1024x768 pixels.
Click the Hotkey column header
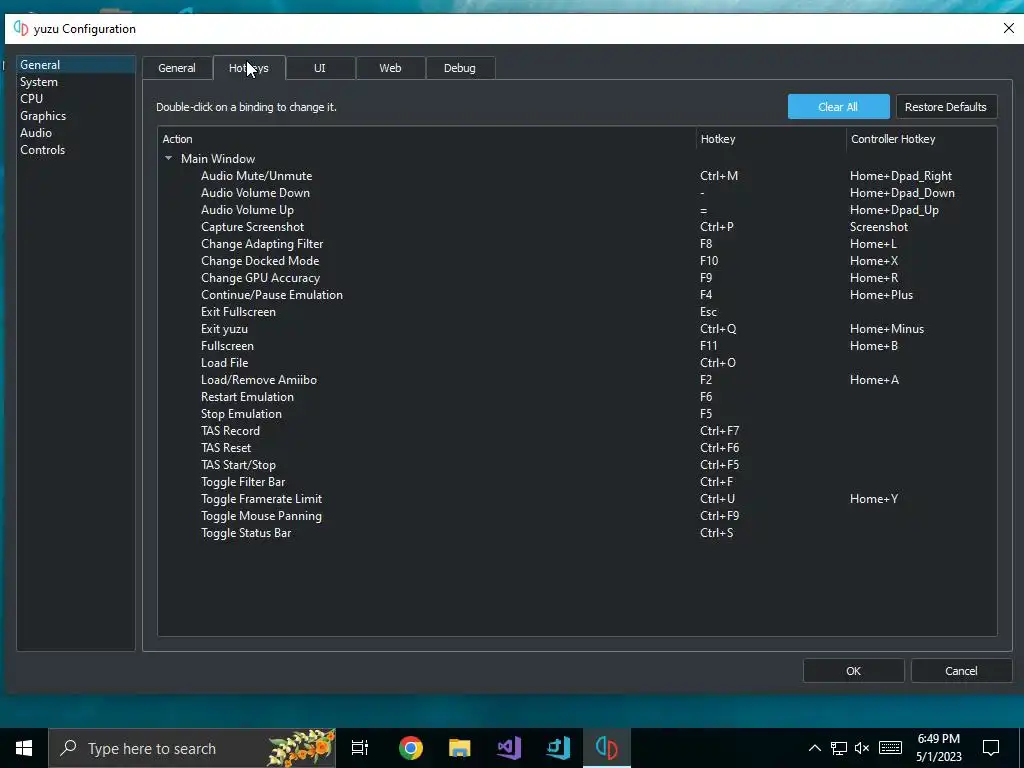tap(771, 139)
